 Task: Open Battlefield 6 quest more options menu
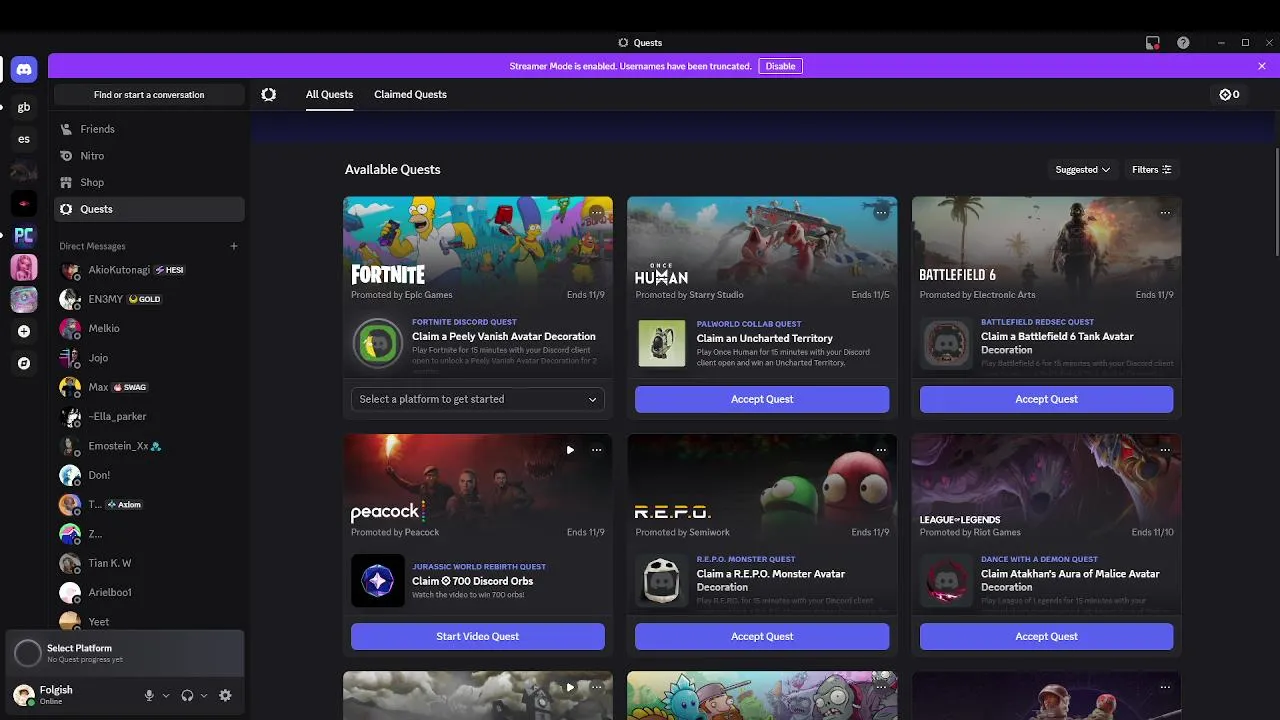tap(1165, 212)
